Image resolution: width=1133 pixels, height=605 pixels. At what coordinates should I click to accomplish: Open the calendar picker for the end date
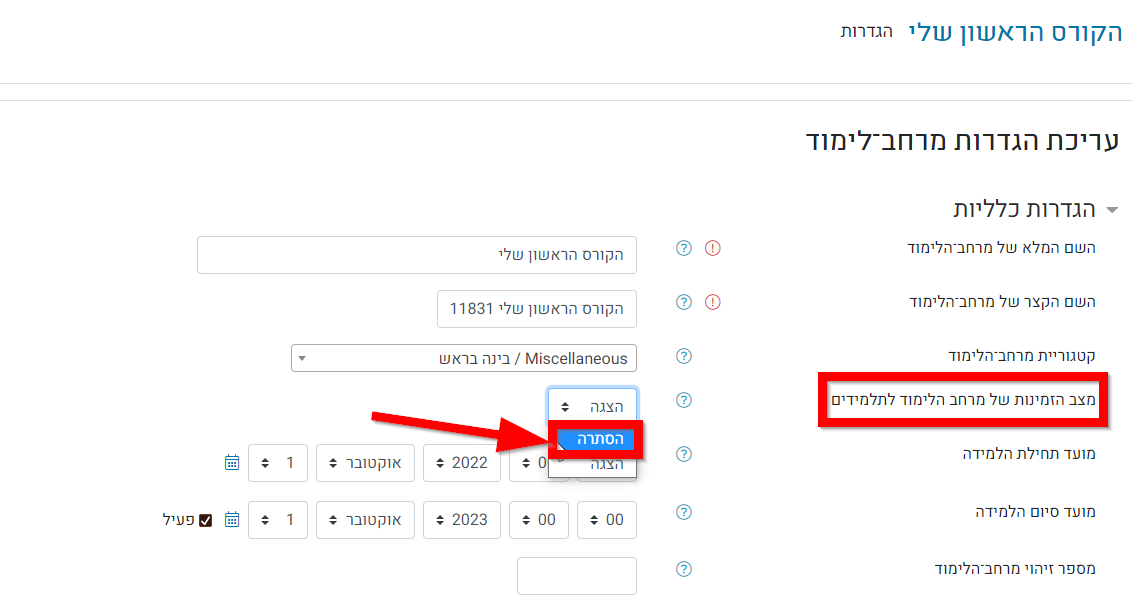(231, 520)
